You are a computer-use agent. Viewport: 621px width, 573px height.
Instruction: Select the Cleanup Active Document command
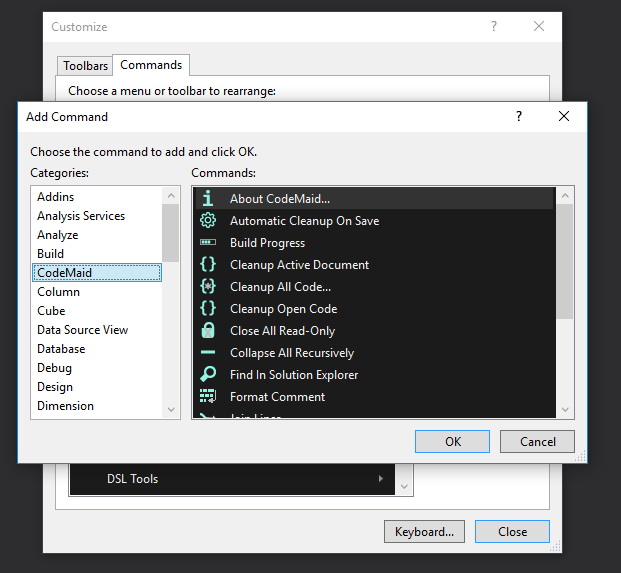click(374, 265)
